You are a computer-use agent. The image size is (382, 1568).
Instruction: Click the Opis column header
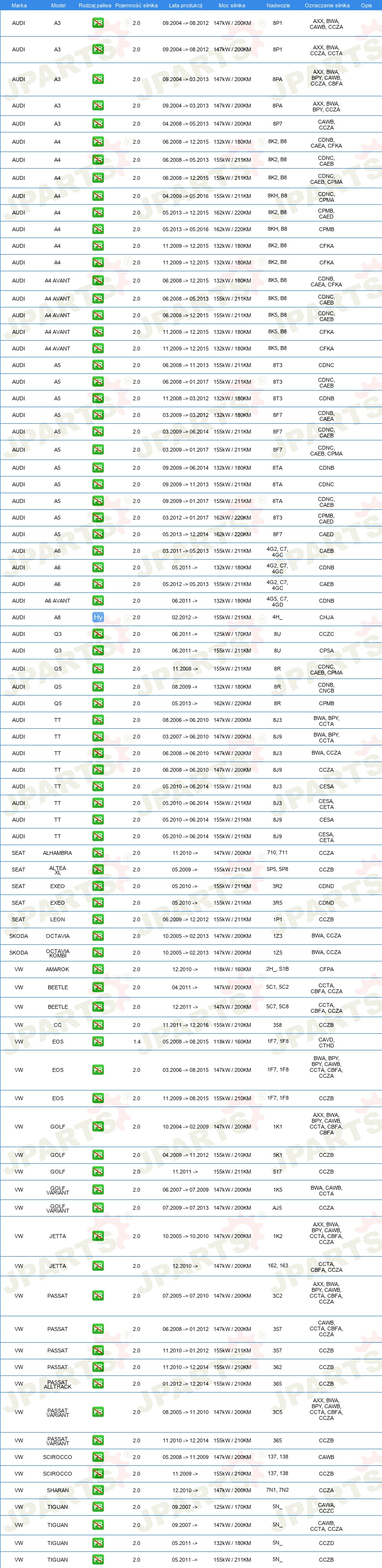click(366, 5)
